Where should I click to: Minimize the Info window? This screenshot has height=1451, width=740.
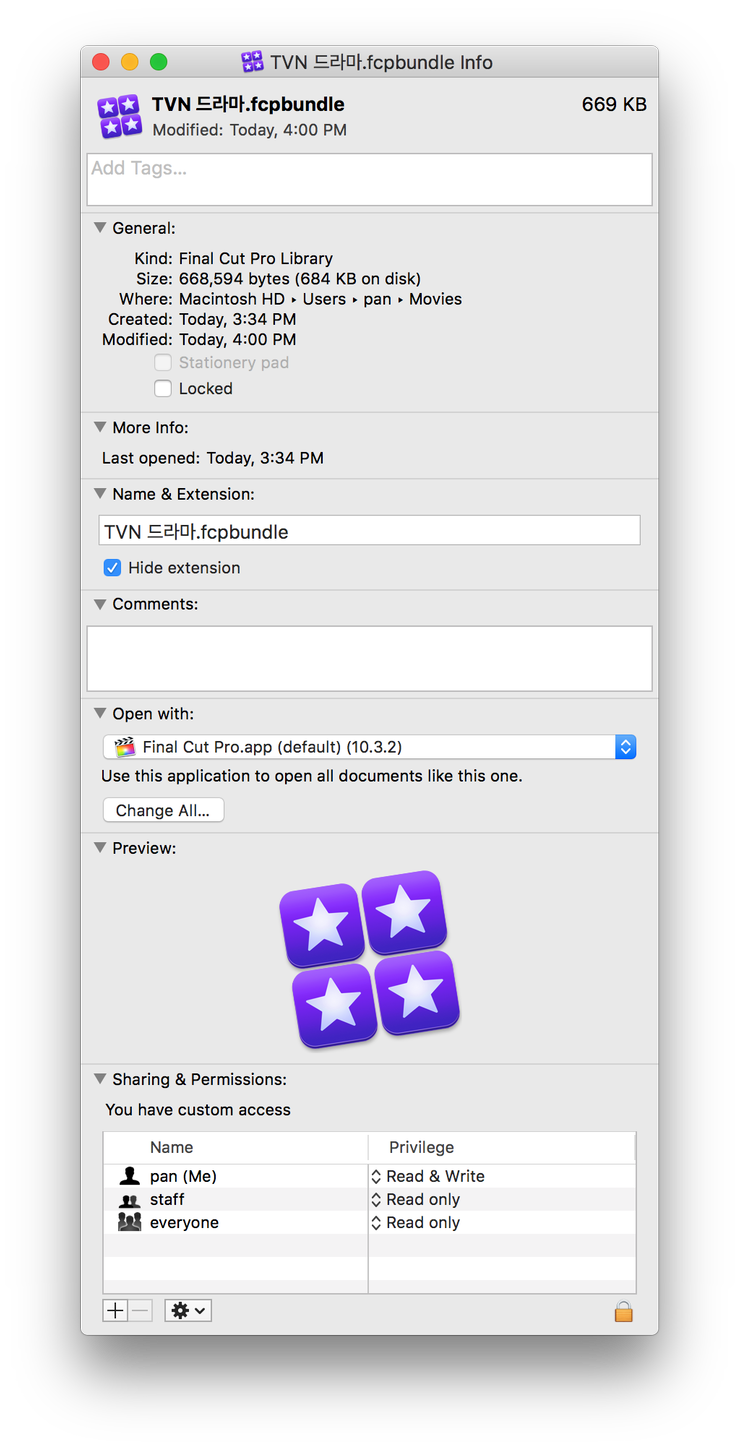(x=130, y=62)
